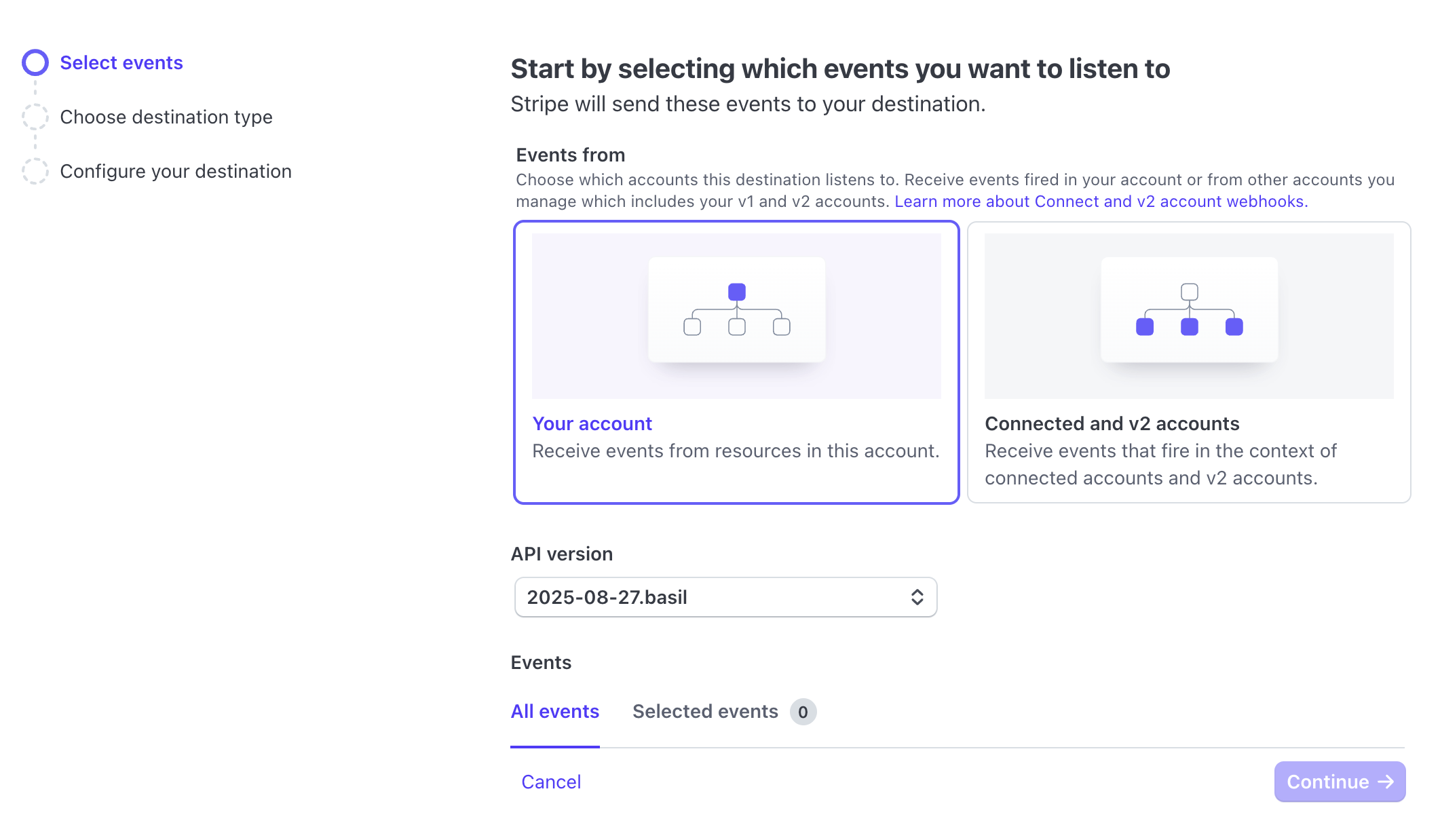Image resolution: width=1440 pixels, height=840 pixels.
Task: Click the Cancel link
Action: 551,782
